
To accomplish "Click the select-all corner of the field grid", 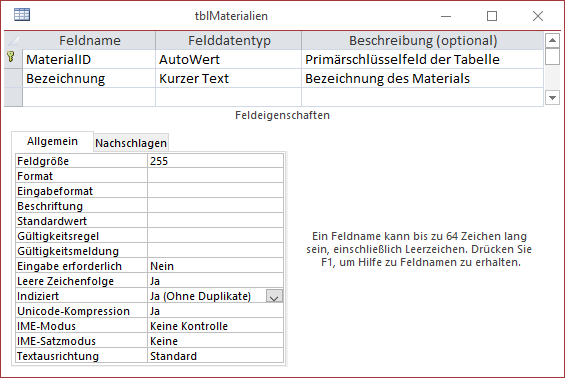I will point(13,40).
